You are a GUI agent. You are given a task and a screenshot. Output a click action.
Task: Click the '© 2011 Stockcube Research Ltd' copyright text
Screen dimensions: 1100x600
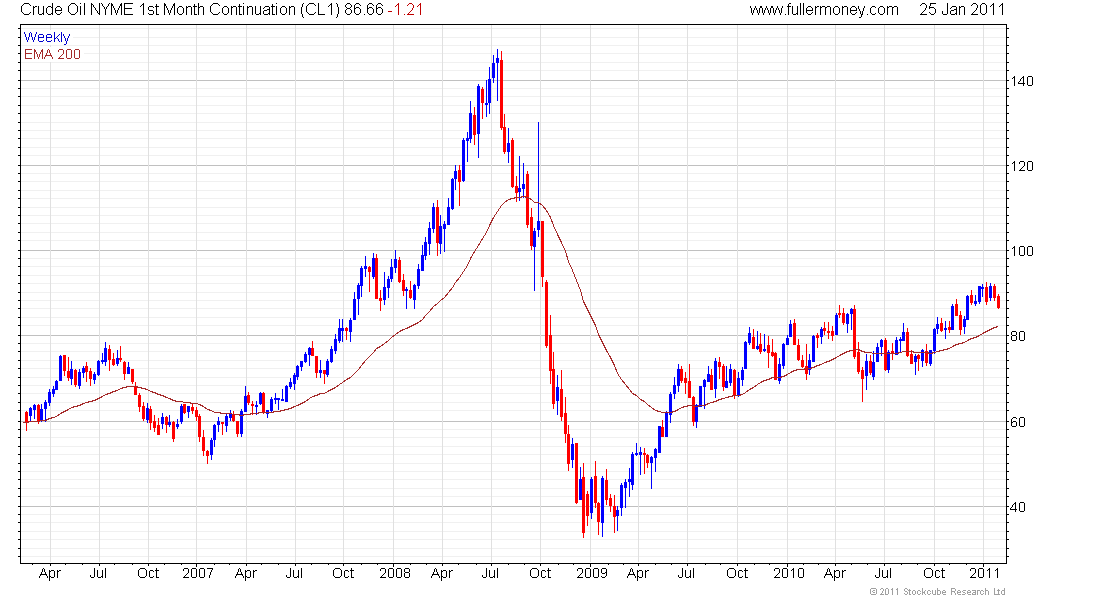coord(937,592)
